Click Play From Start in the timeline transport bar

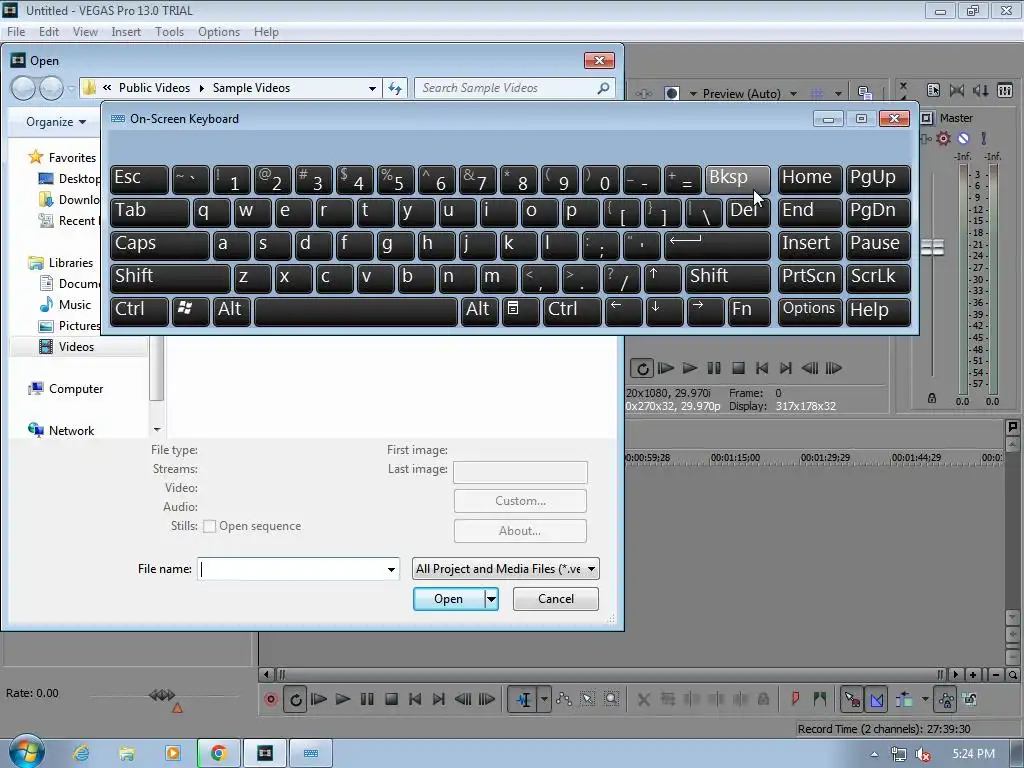pyautogui.click(x=319, y=699)
